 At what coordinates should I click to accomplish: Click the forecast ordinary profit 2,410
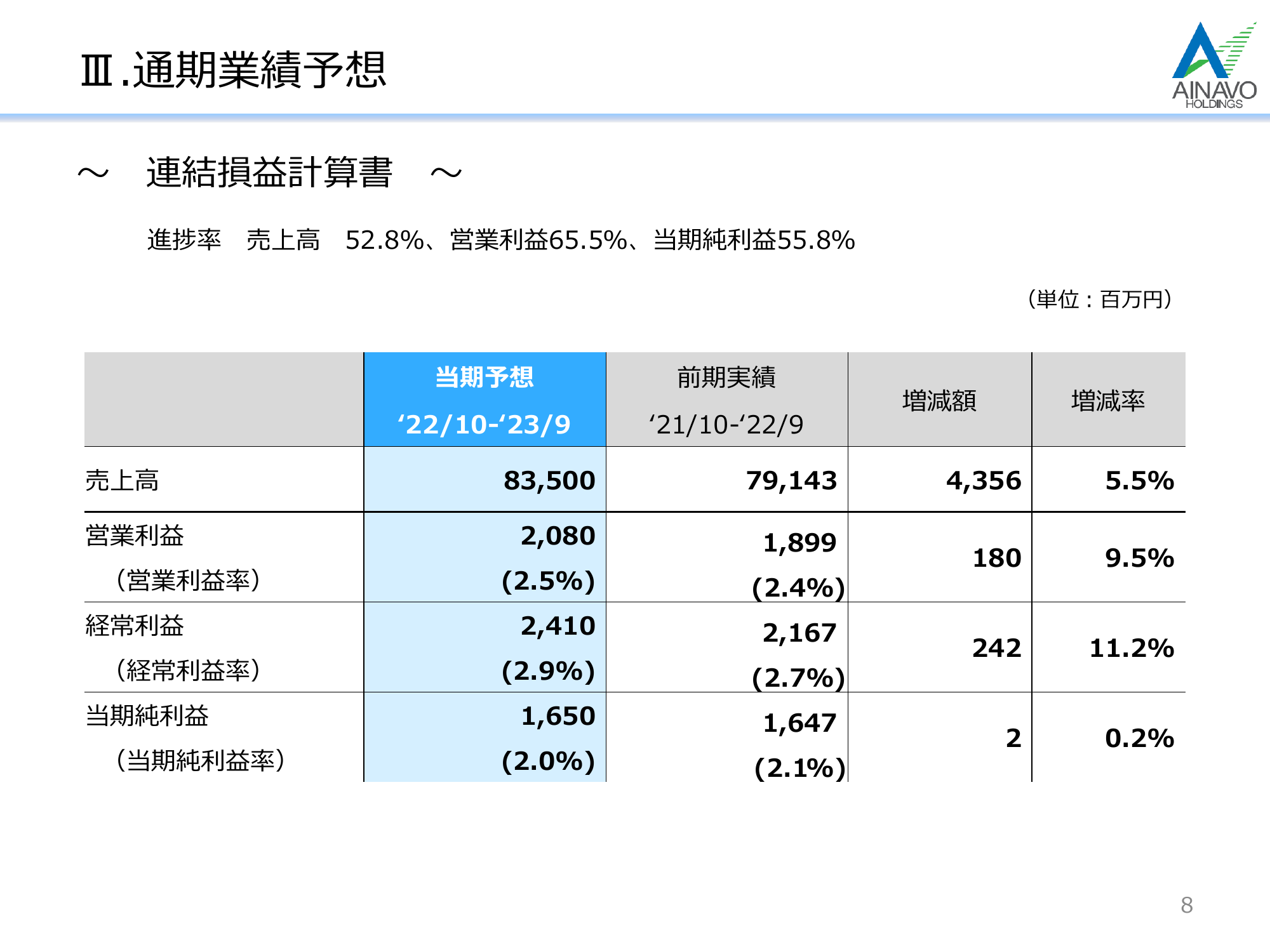(558, 626)
